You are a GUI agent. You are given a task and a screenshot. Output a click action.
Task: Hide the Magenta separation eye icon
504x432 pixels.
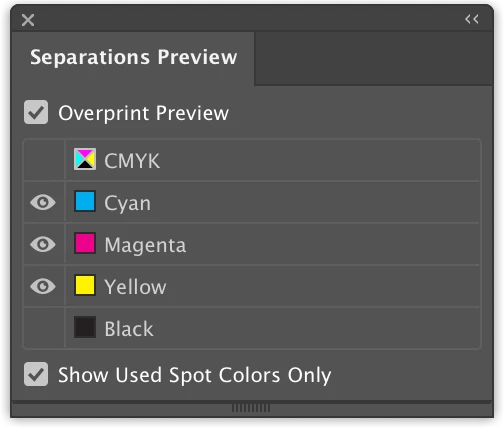pos(43,244)
